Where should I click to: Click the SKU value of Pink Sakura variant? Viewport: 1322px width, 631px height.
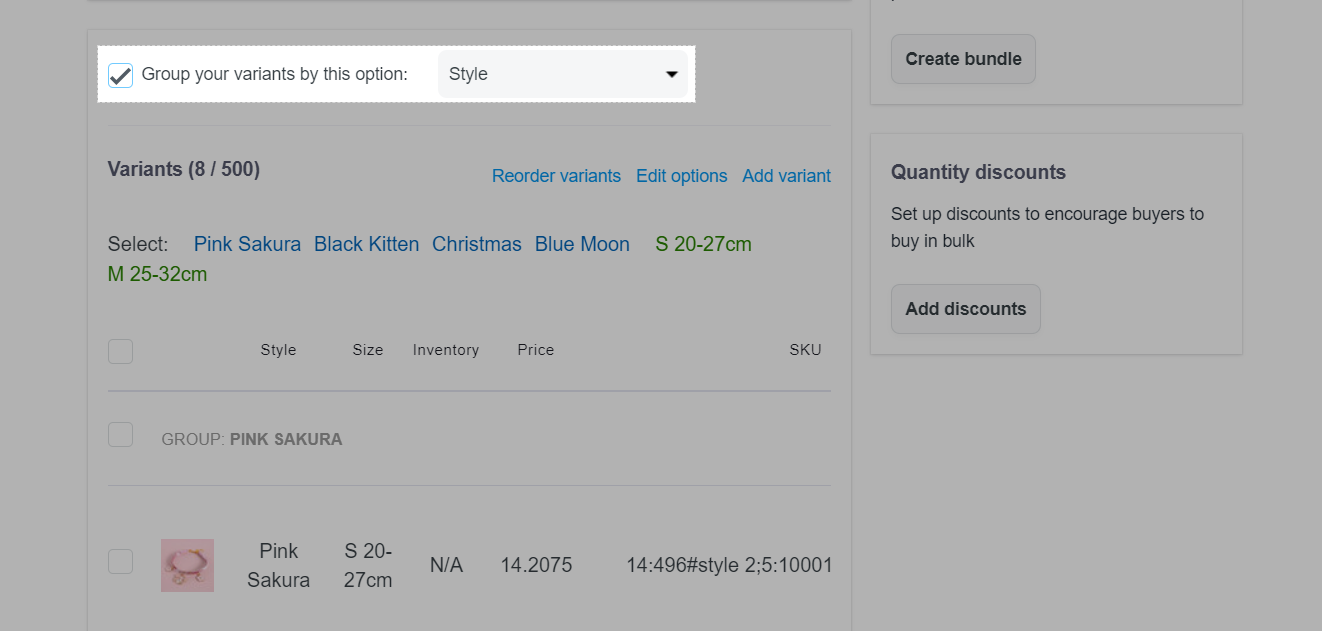click(729, 565)
